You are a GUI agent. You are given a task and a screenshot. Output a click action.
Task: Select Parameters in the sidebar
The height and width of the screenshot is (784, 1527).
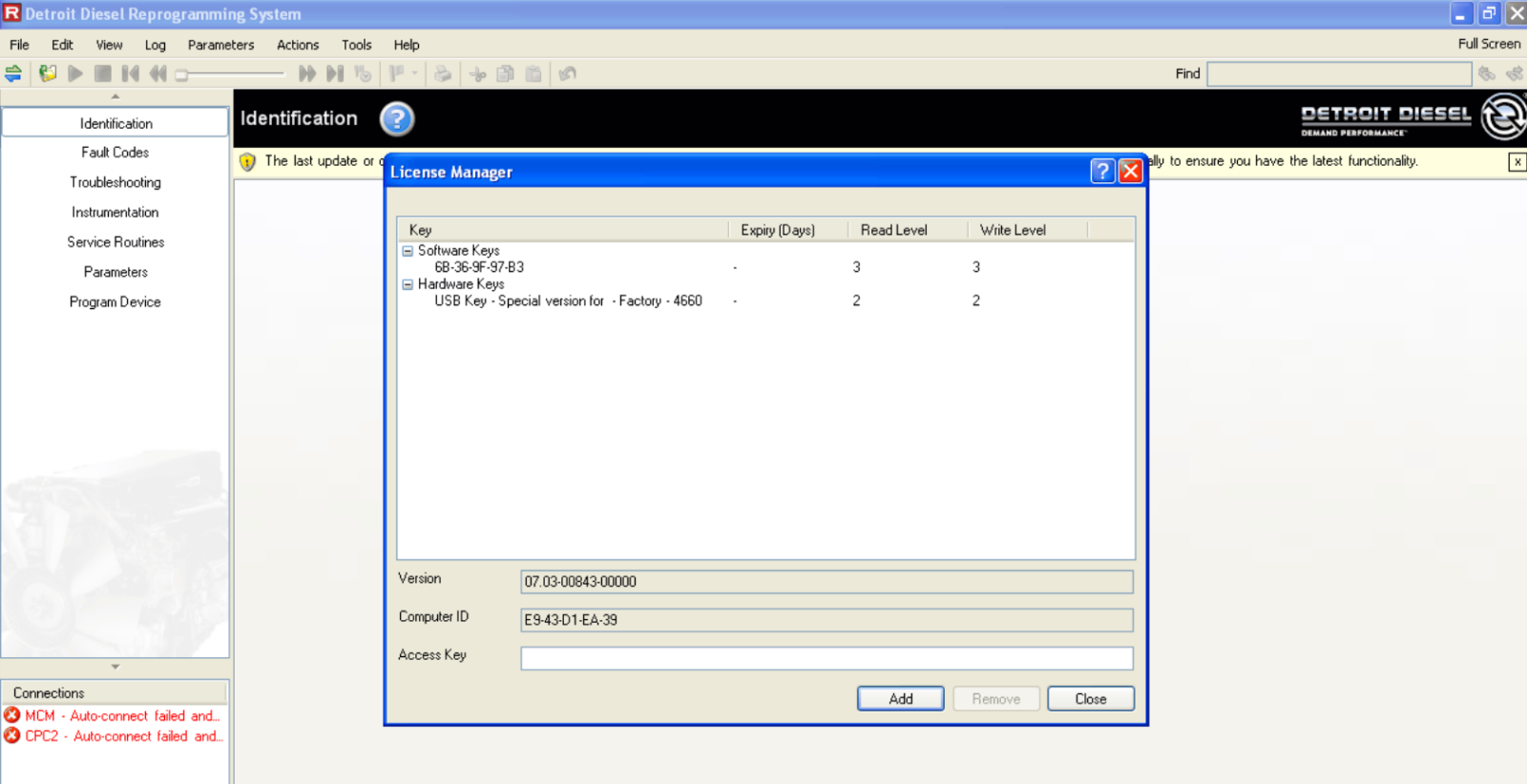115,272
